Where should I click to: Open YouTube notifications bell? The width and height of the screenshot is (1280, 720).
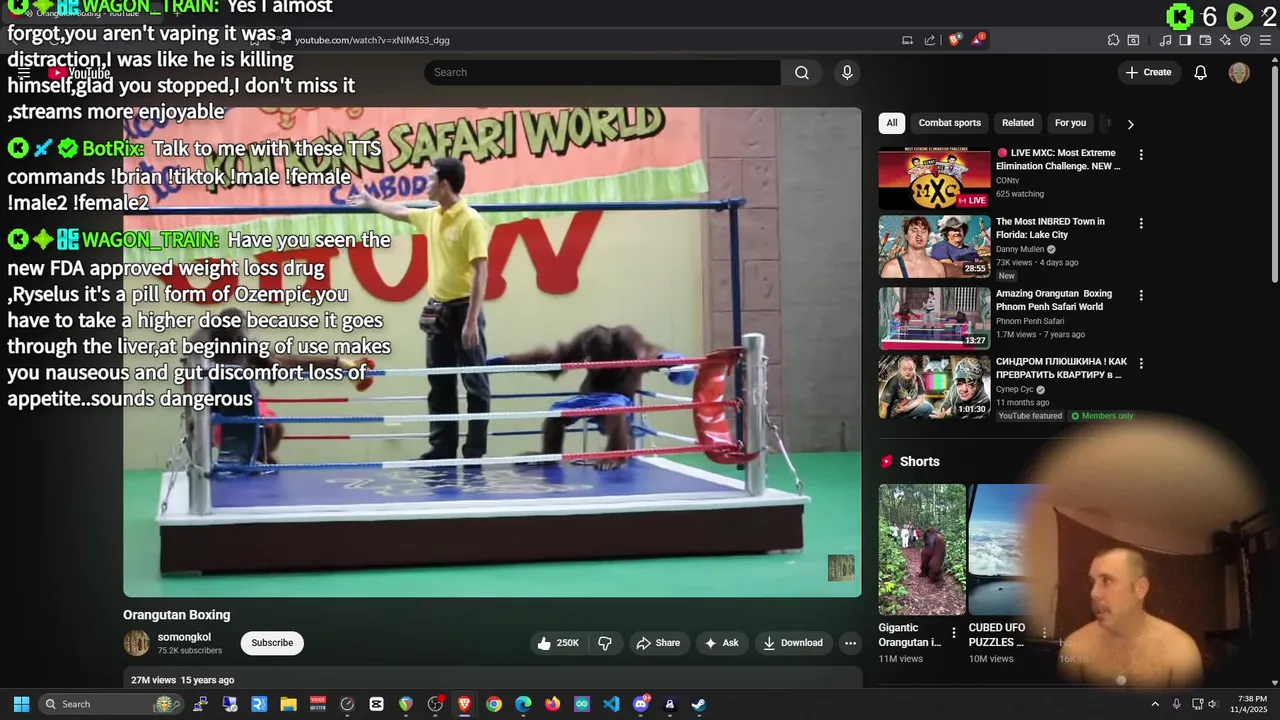pyautogui.click(x=1201, y=72)
